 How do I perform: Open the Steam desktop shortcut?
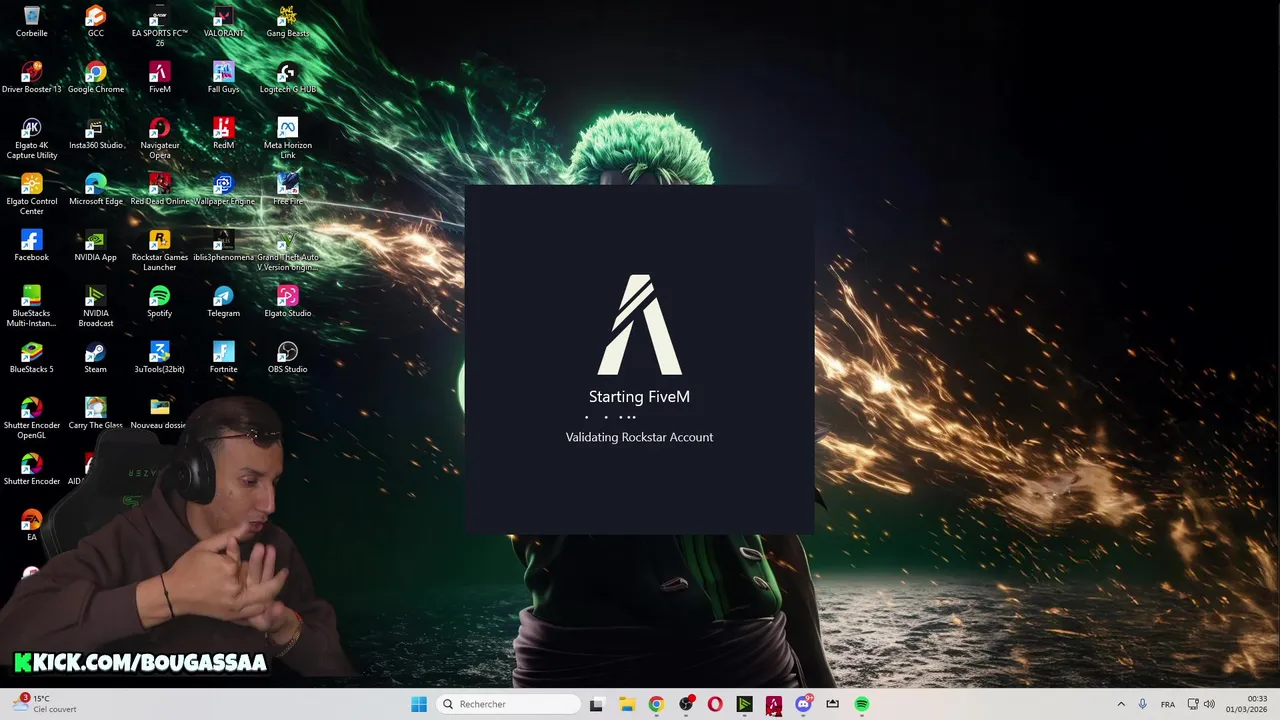[95, 358]
